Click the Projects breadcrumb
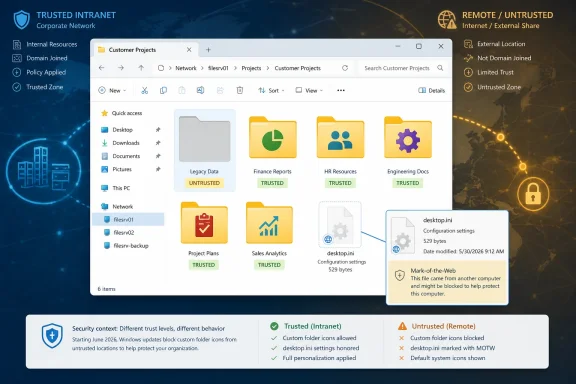This screenshot has width=576, height=384. (x=251, y=68)
